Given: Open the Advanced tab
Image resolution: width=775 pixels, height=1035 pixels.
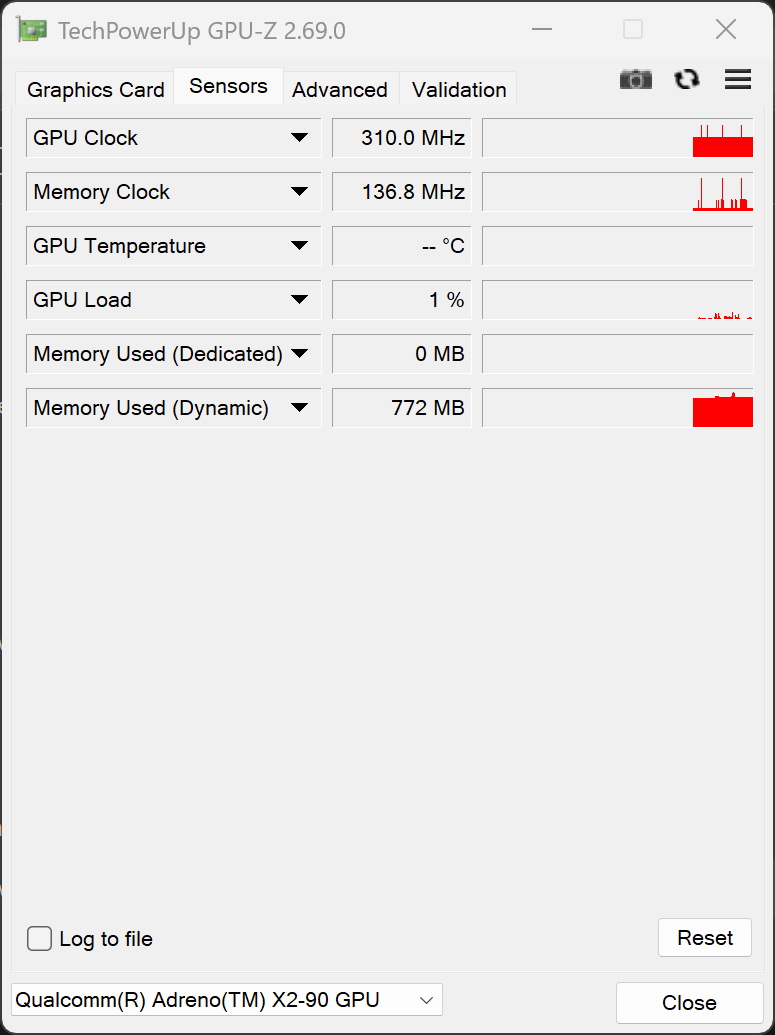Looking at the screenshot, I should pyautogui.click(x=340, y=90).
